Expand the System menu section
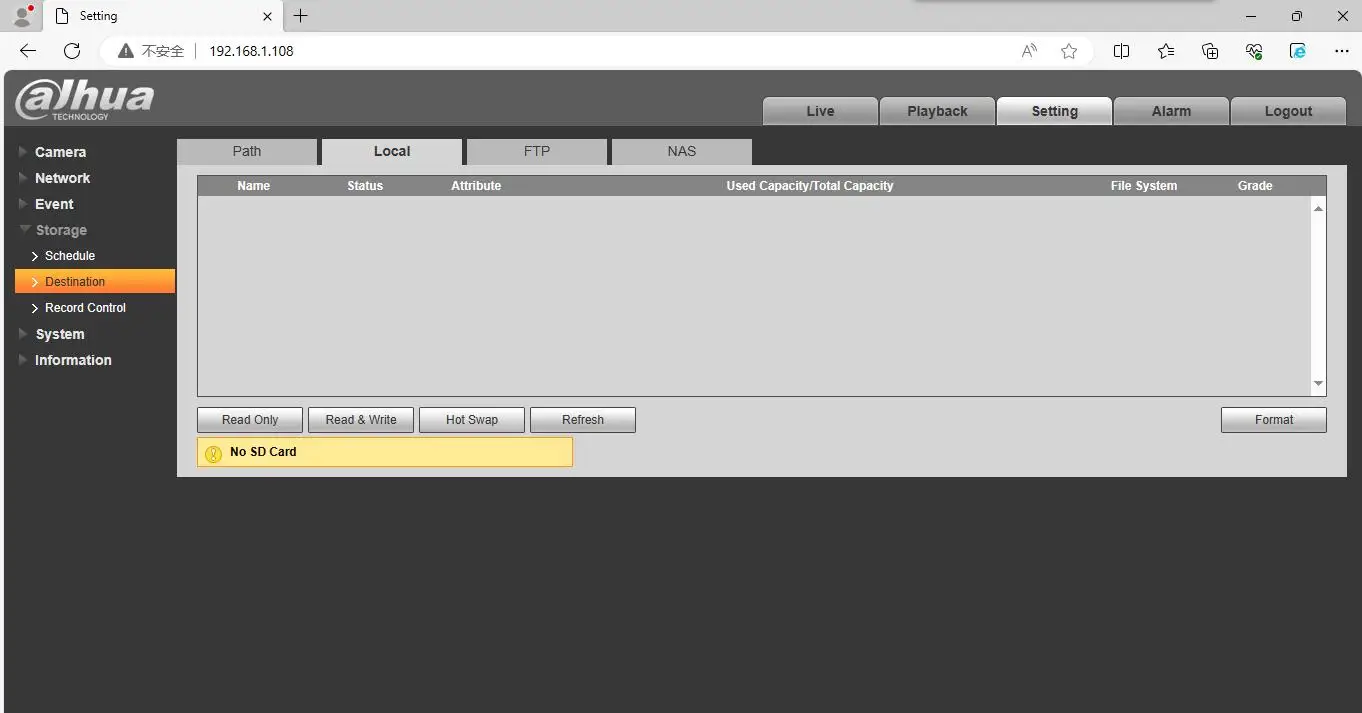The image size is (1362, 713). coord(59,334)
